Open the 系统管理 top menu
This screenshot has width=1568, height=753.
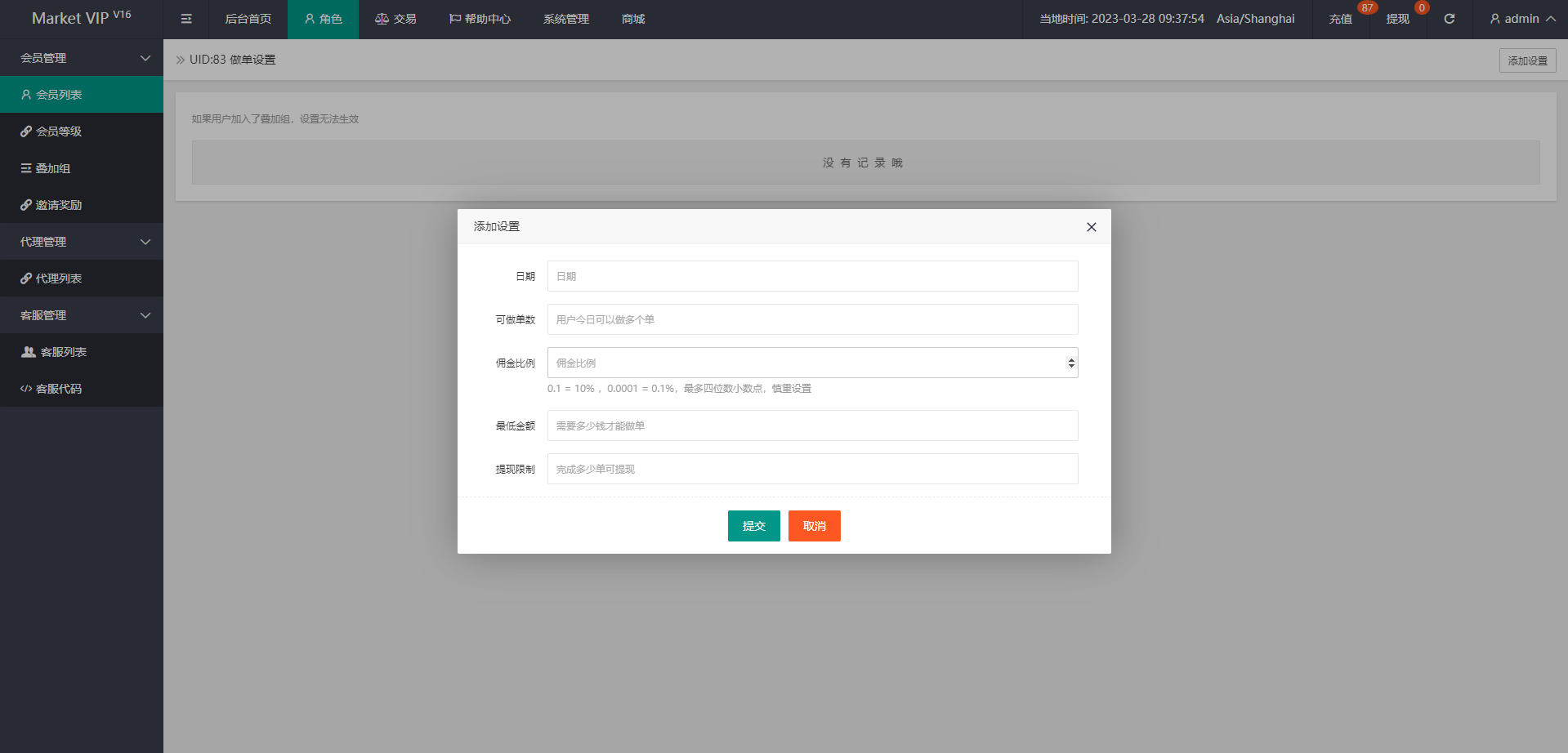coord(565,19)
